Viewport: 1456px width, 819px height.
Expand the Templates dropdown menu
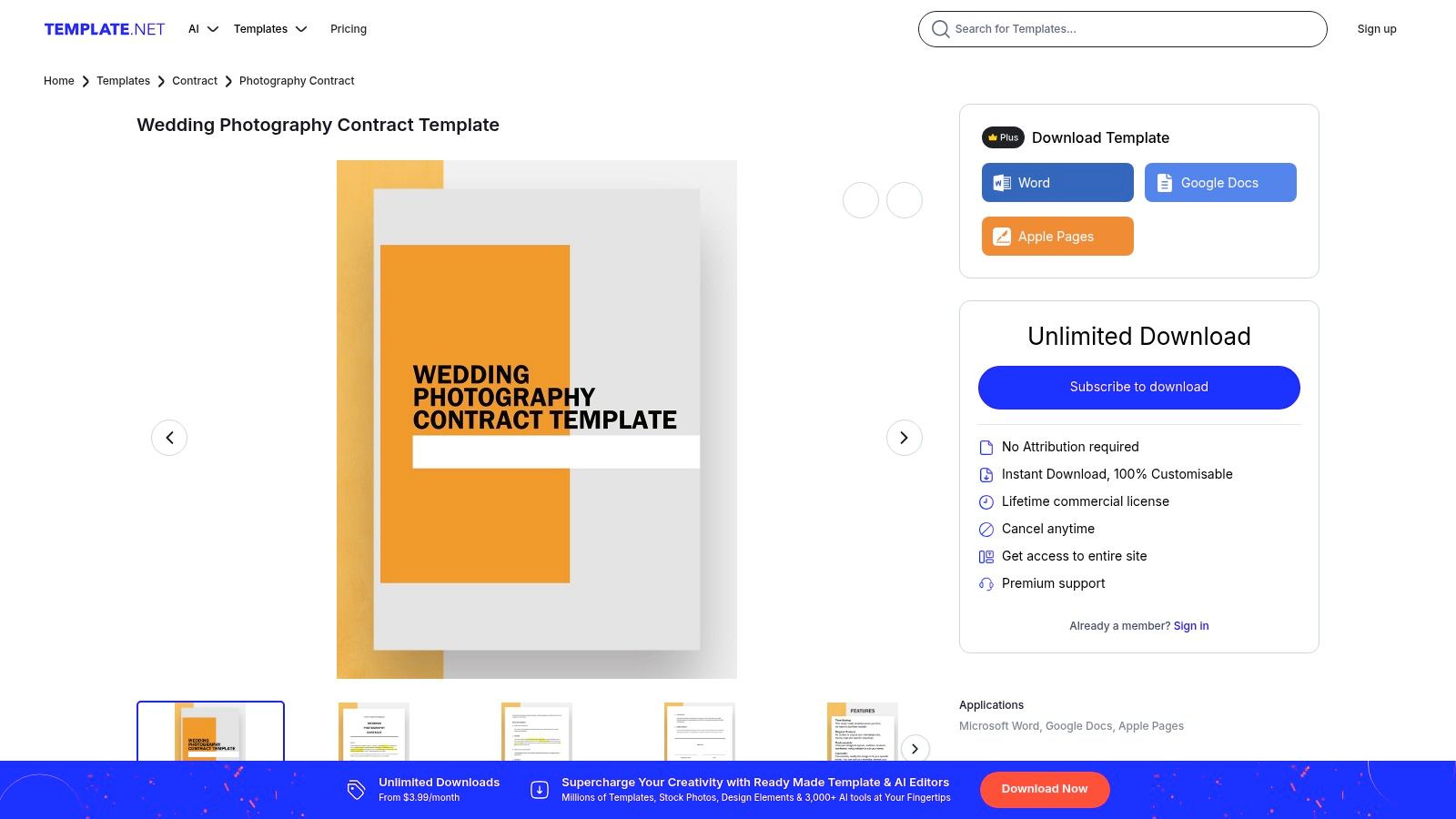click(x=269, y=29)
